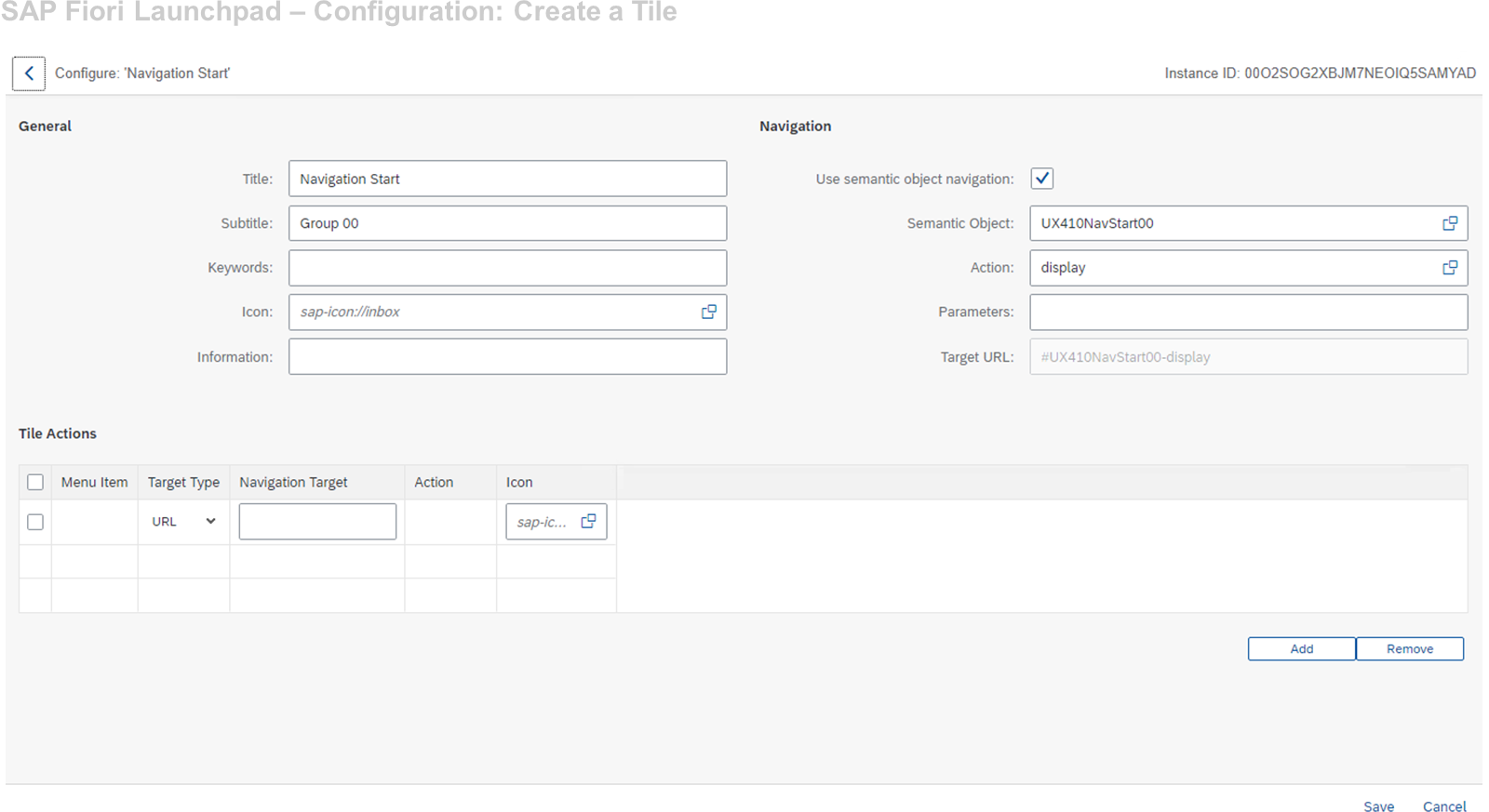Click into the Parameters field

point(1249,312)
